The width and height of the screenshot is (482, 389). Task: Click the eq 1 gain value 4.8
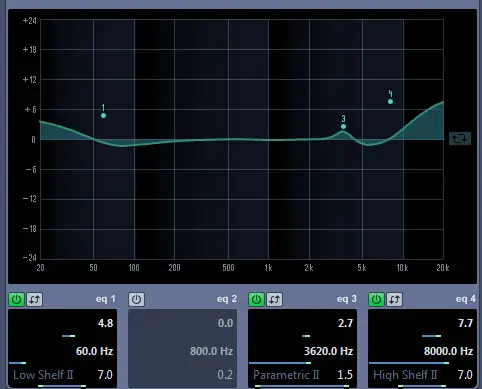click(105, 323)
